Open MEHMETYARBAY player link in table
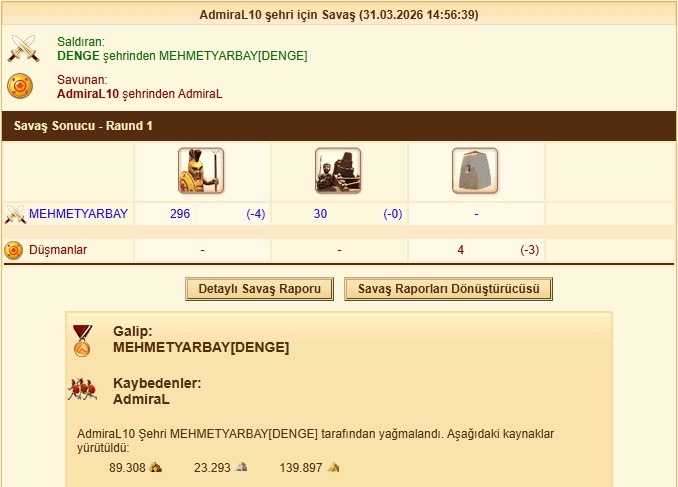The width and height of the screenshot is (678, 487). tap(78, 214)
